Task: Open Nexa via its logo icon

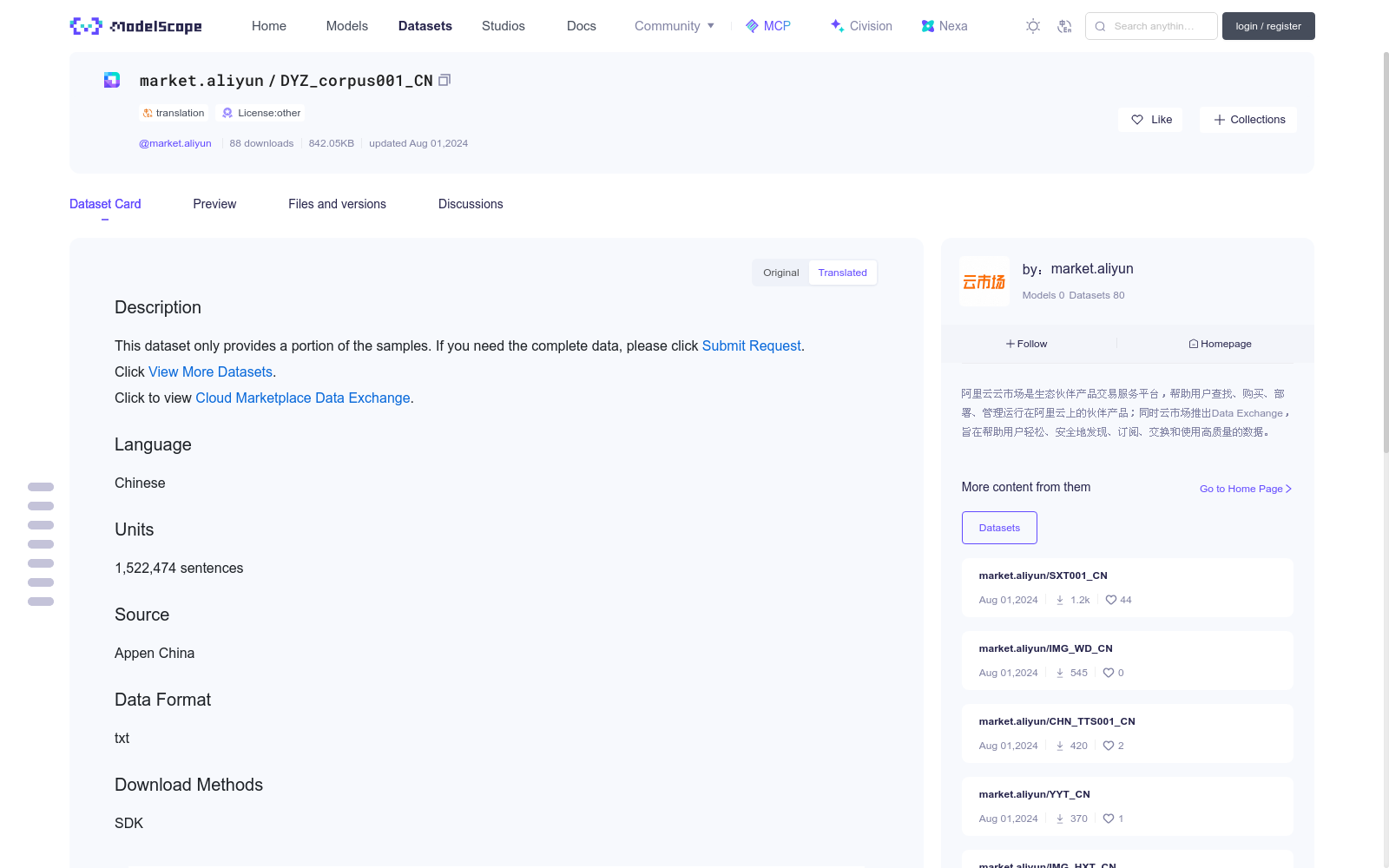Action: [928, 26]
